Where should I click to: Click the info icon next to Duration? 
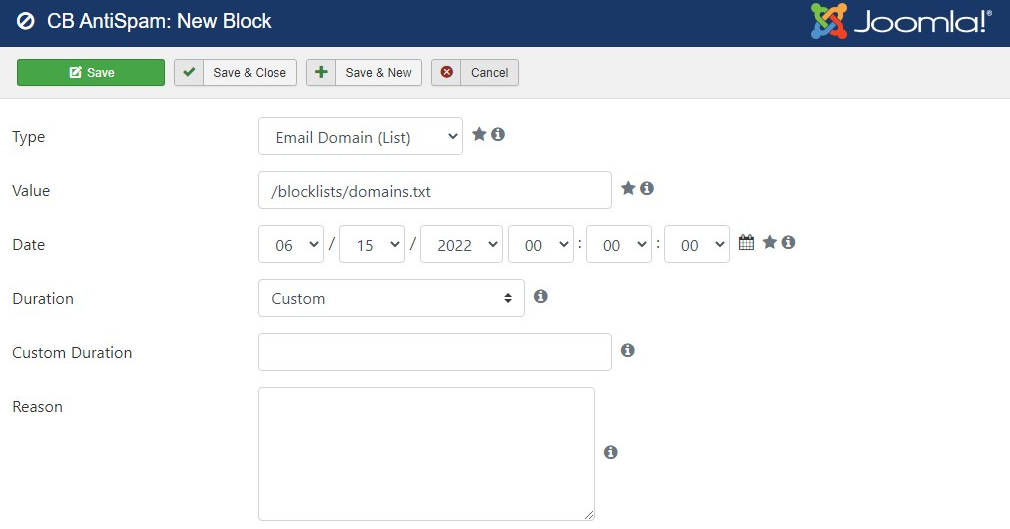click(x=541, y=296)
